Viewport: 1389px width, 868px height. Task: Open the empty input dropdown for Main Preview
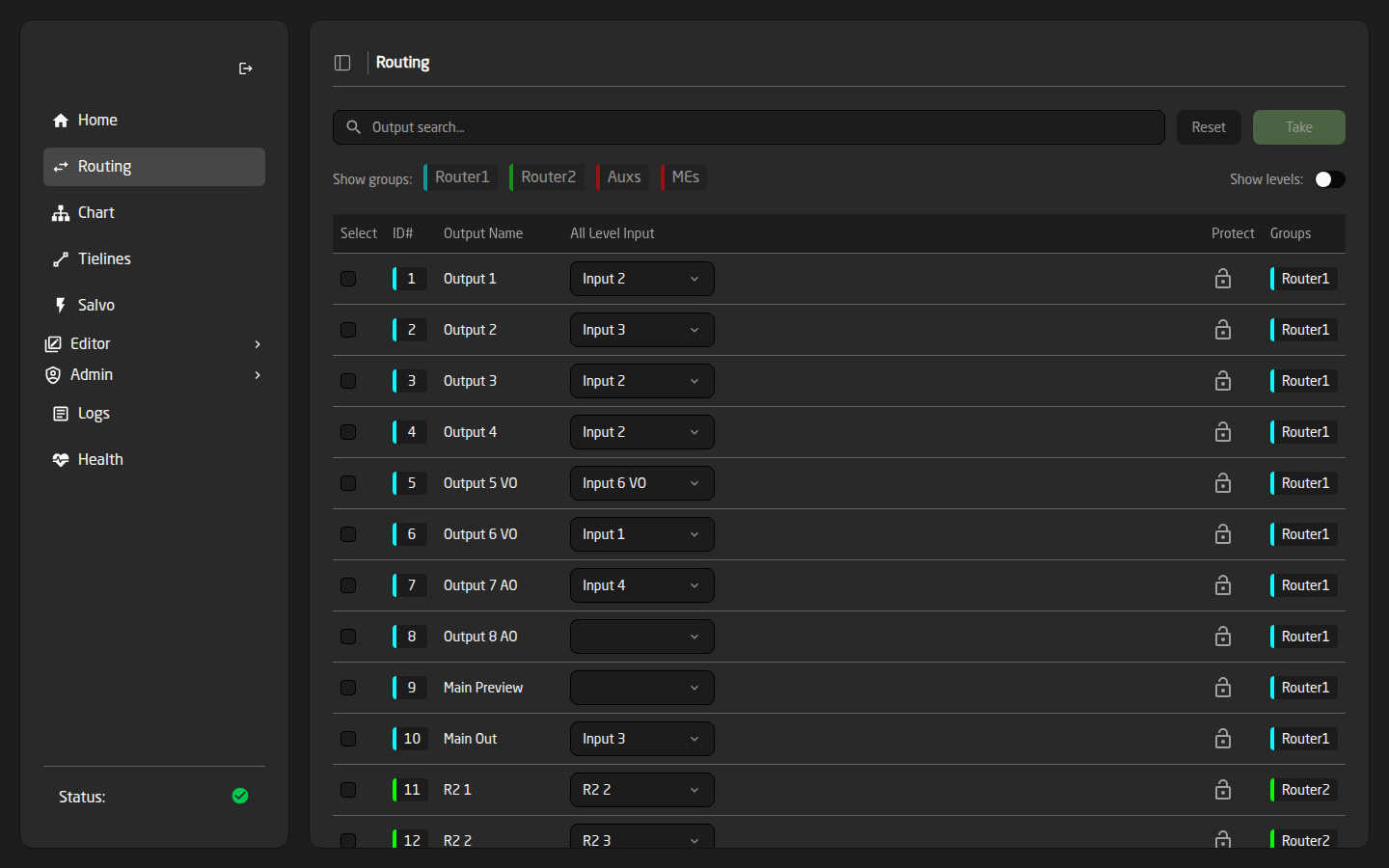642,688
